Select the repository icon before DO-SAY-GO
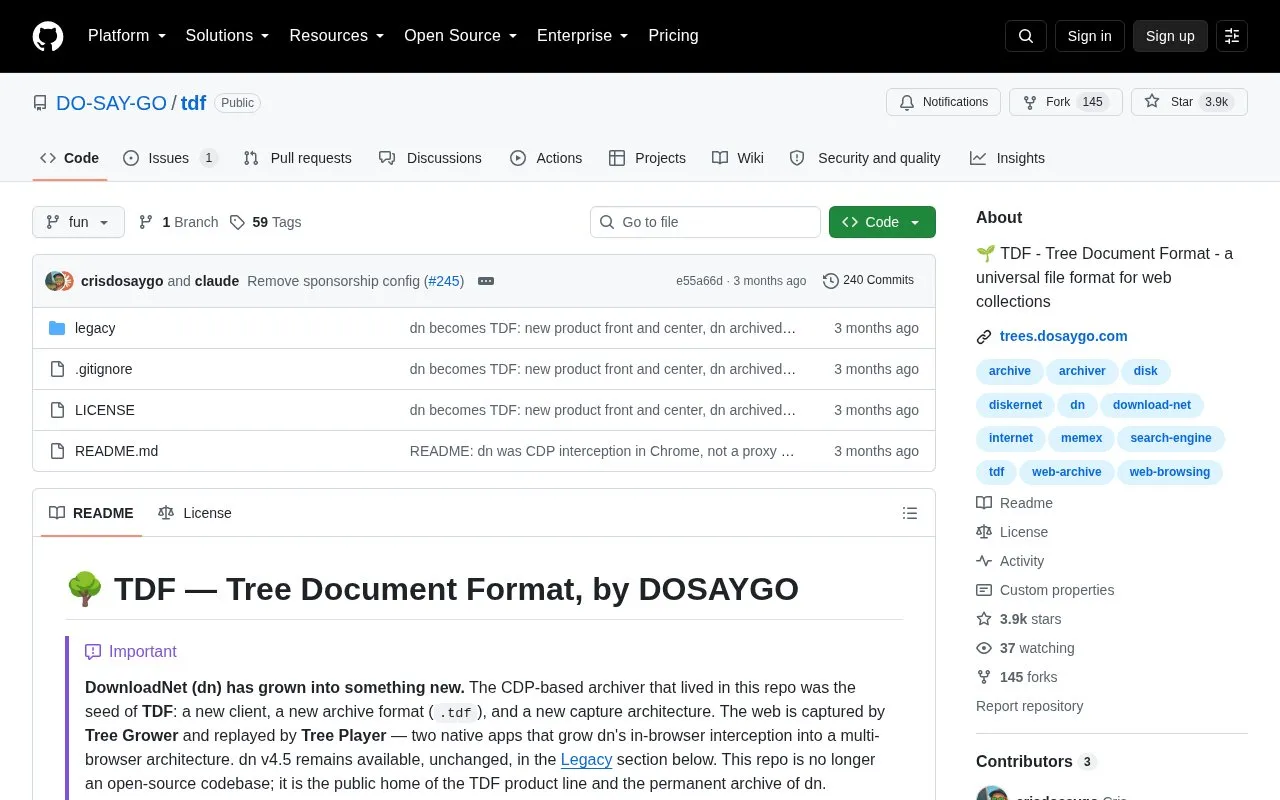Image resolution: width=1280 pixels, height=800 pixels. tap(40, 103)
